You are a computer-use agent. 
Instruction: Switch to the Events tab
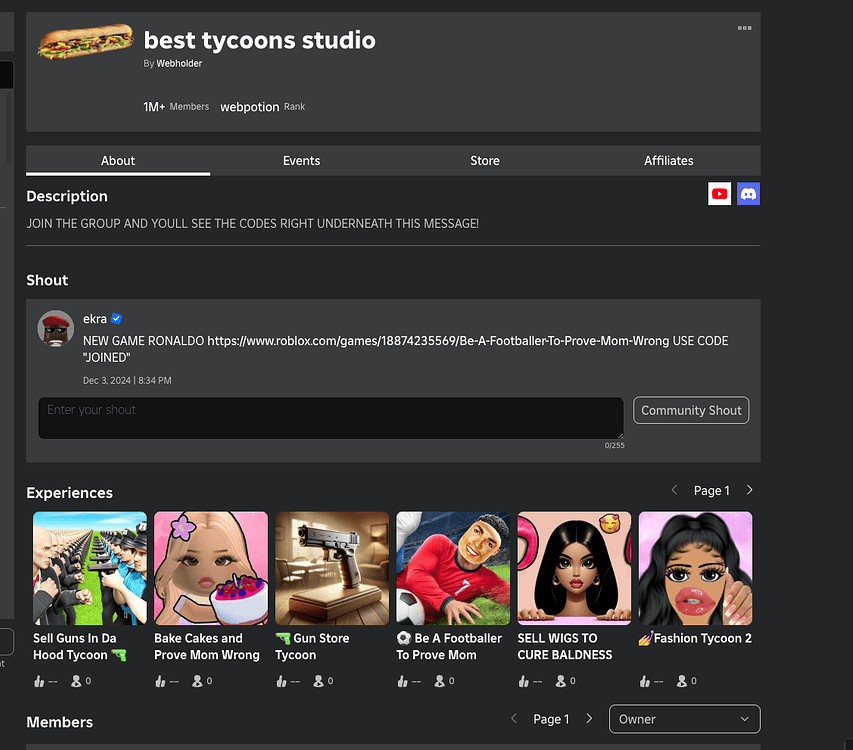pos(301,160)
